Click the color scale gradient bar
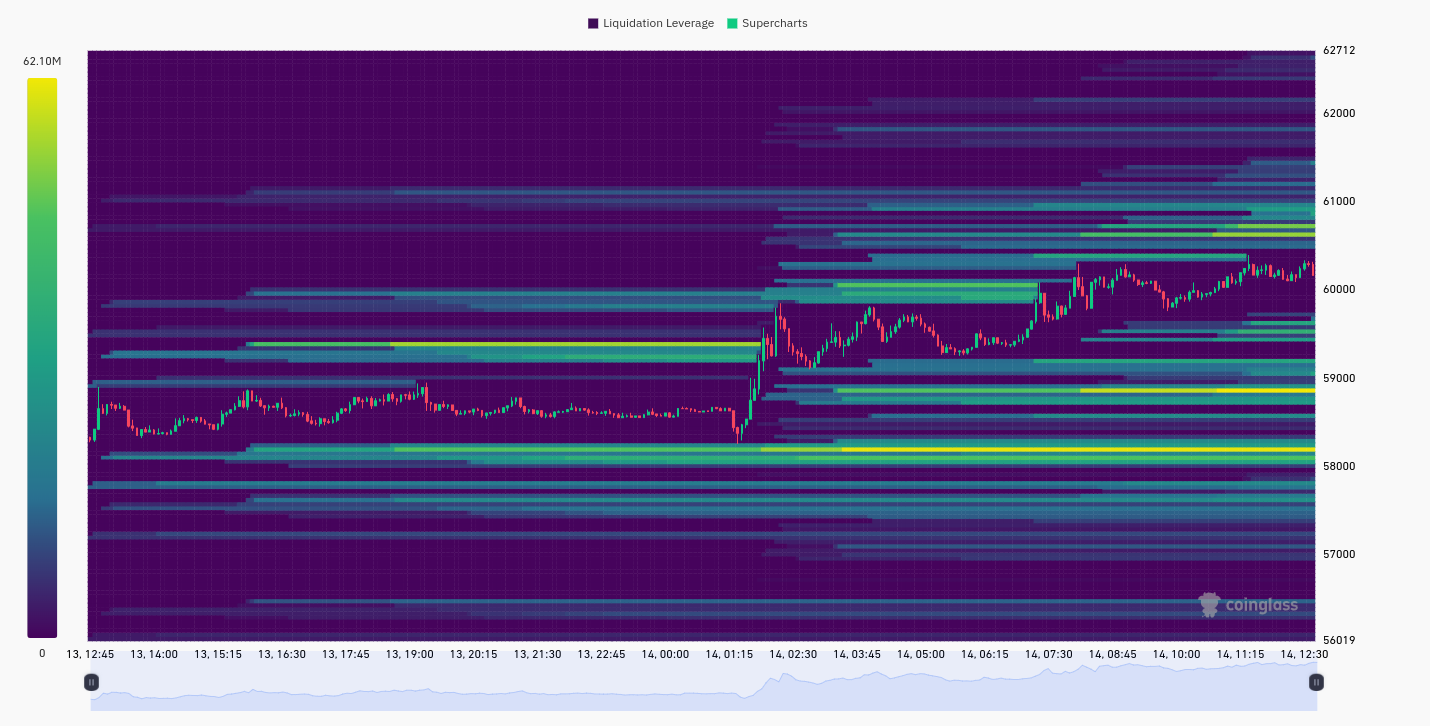Screen dimensions: 1430x726 pos(42,358)
